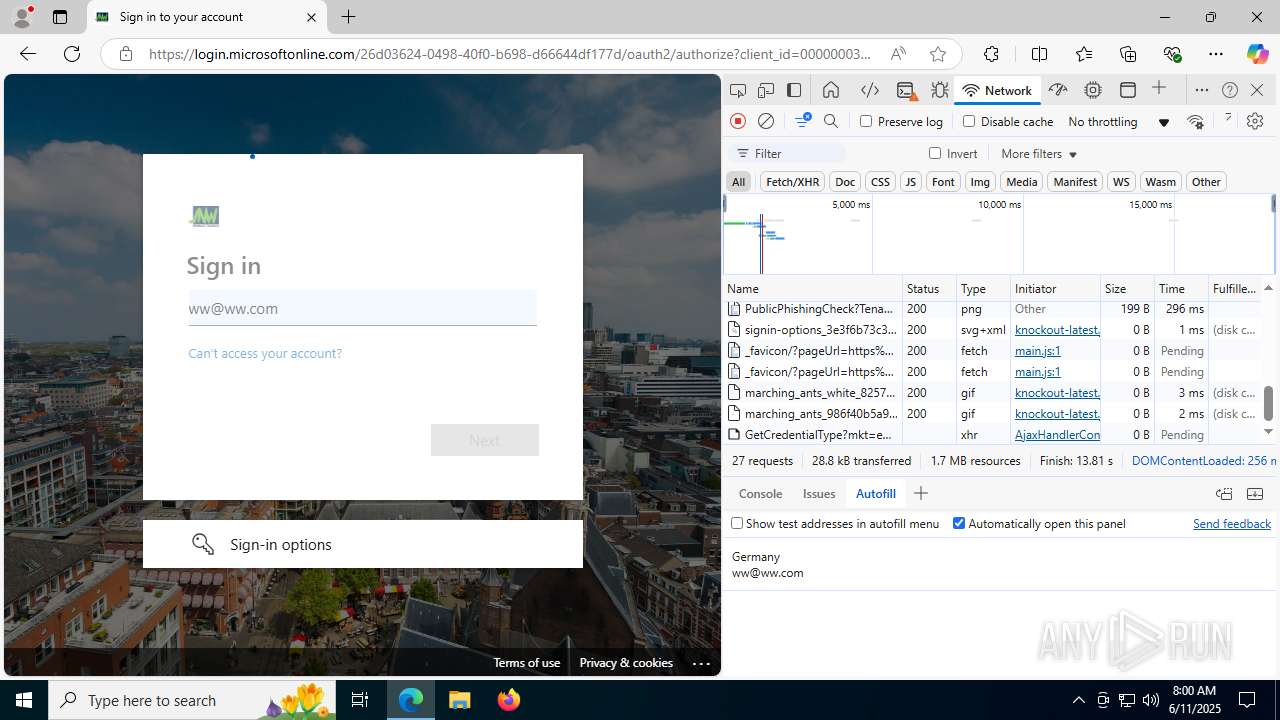Add a new tool with plus icon
This screenshot has height=720, width=1280.
[x=1159, y=89]
